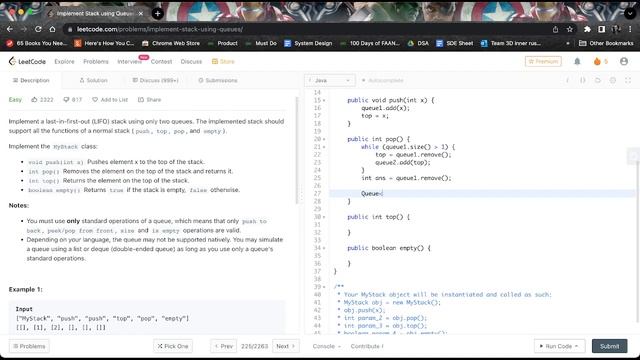Collapse code fold at line 30
Screen dimensions: 640x360
pyautogui.click(x=324, y=217)
